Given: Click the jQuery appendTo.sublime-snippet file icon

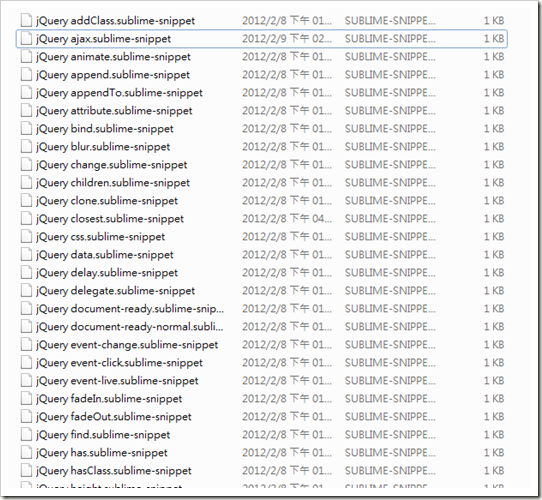Looking at the screenshot, I should (x=27, y=92).
